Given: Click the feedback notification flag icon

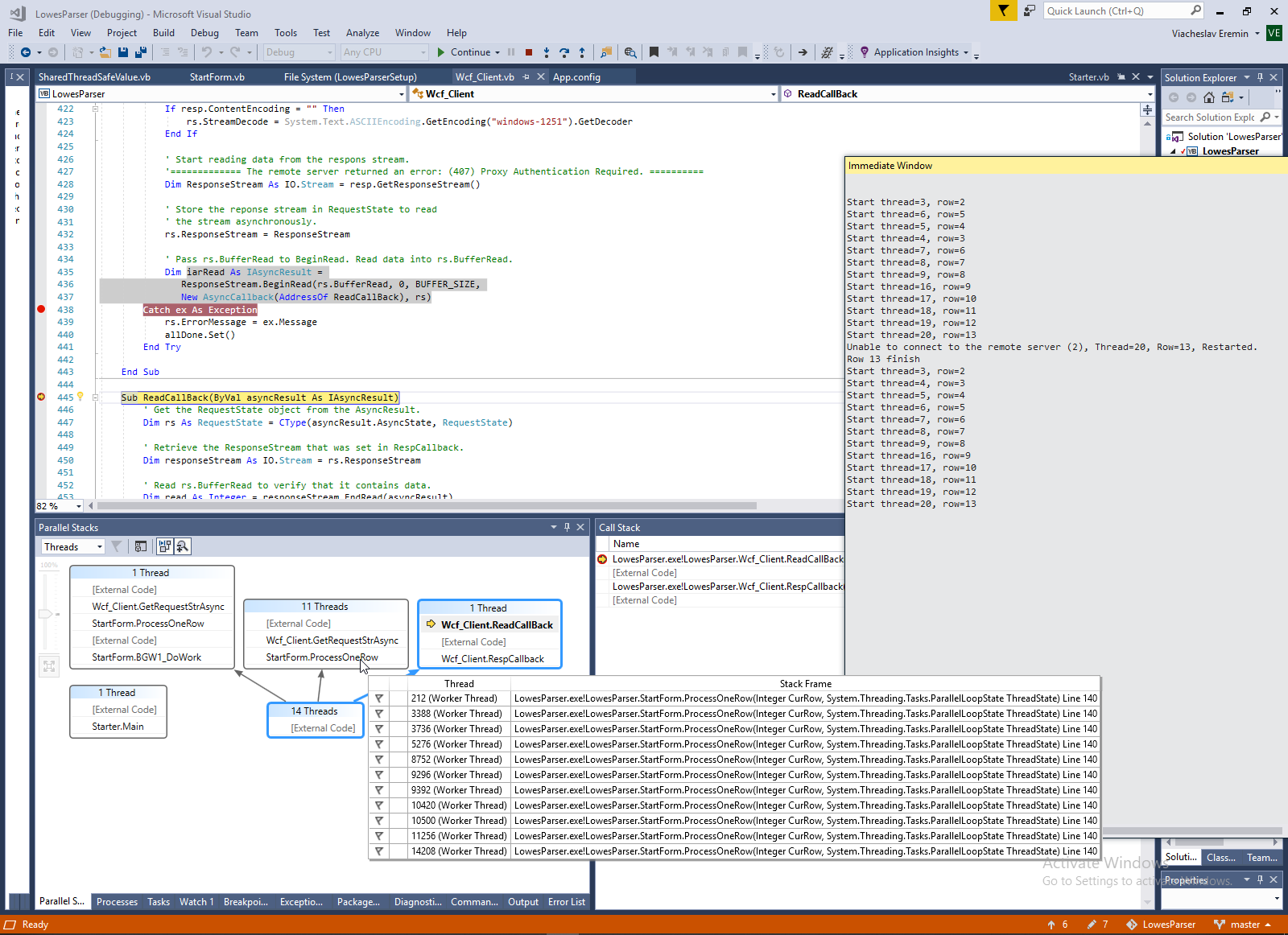Looking at the screenshot, I should pos(1003,10).
